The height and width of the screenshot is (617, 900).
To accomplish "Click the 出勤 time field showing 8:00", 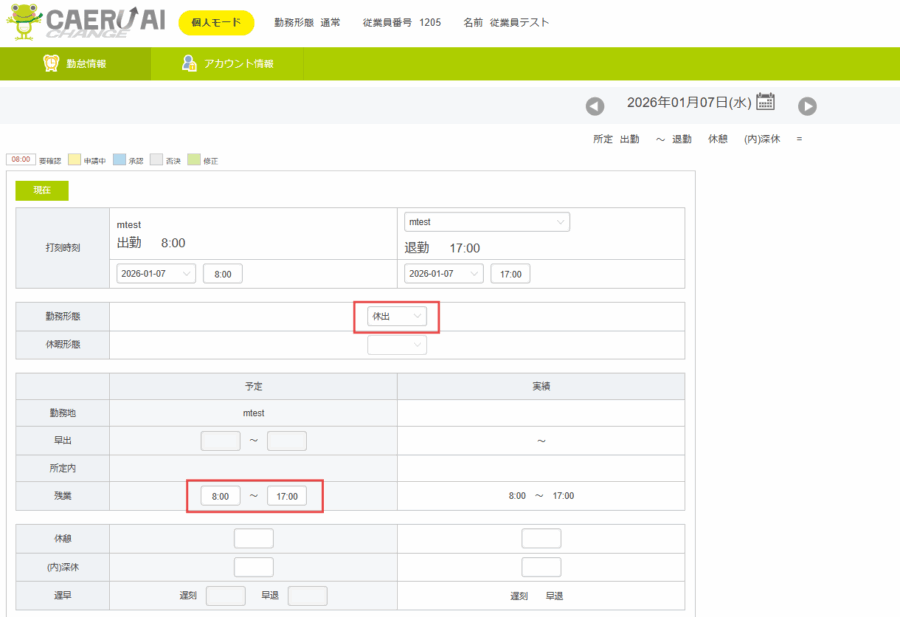I will (x=223, y=274).
